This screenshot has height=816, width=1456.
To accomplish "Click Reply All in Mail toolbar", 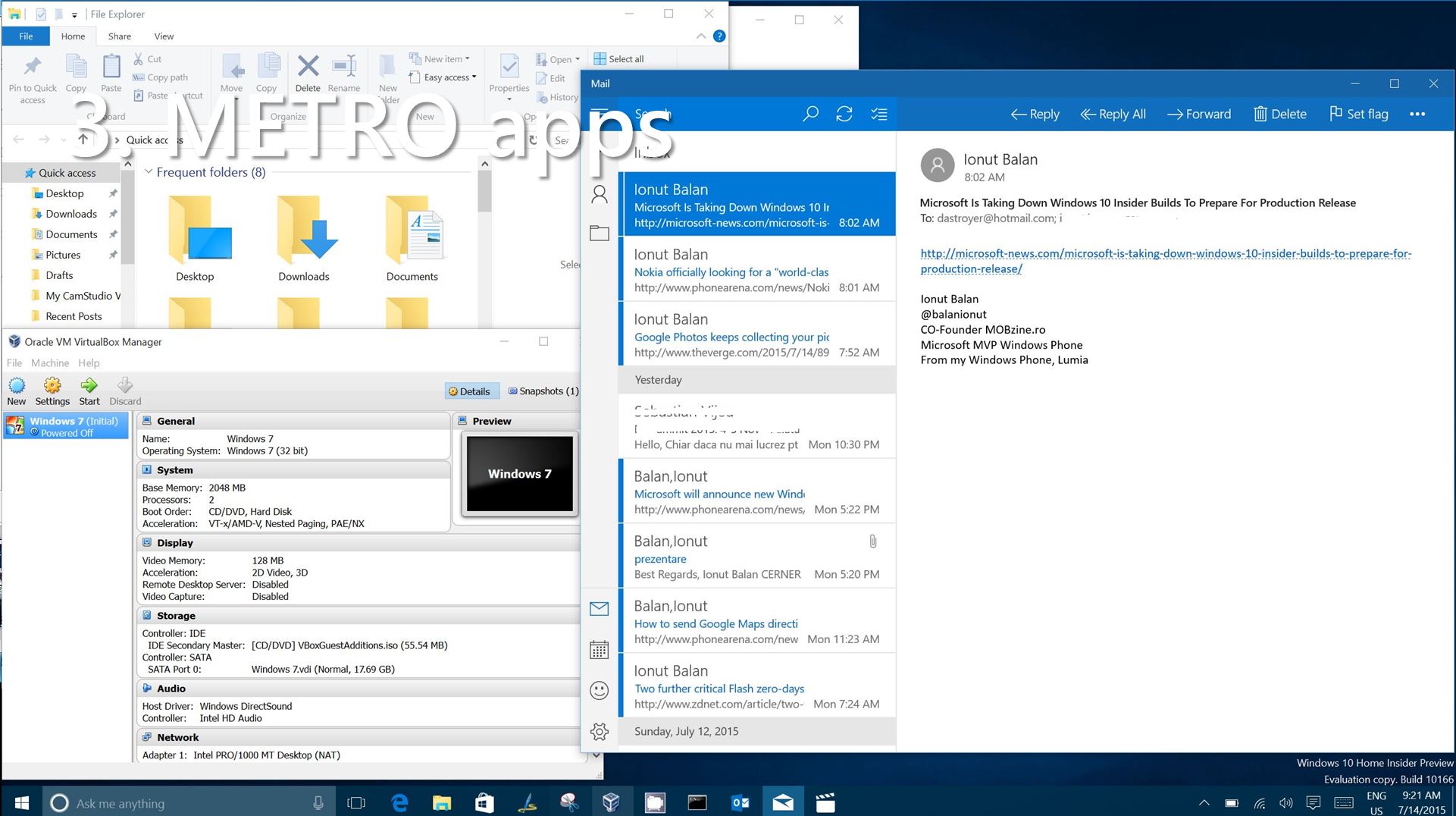I will [x=1113, y=114].
